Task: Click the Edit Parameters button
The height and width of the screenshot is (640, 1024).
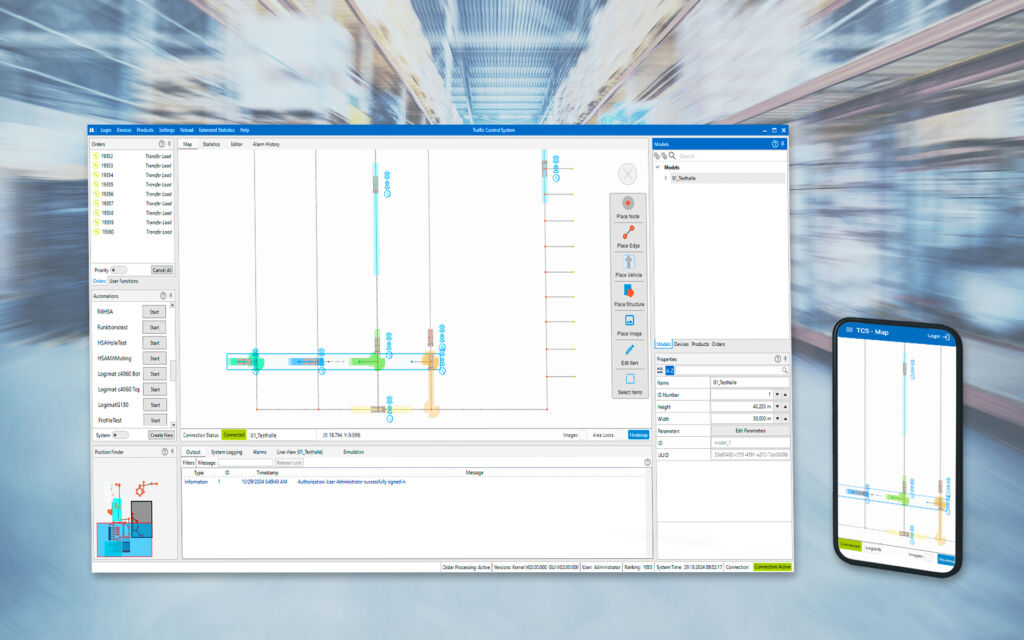Action: [750, 430]
